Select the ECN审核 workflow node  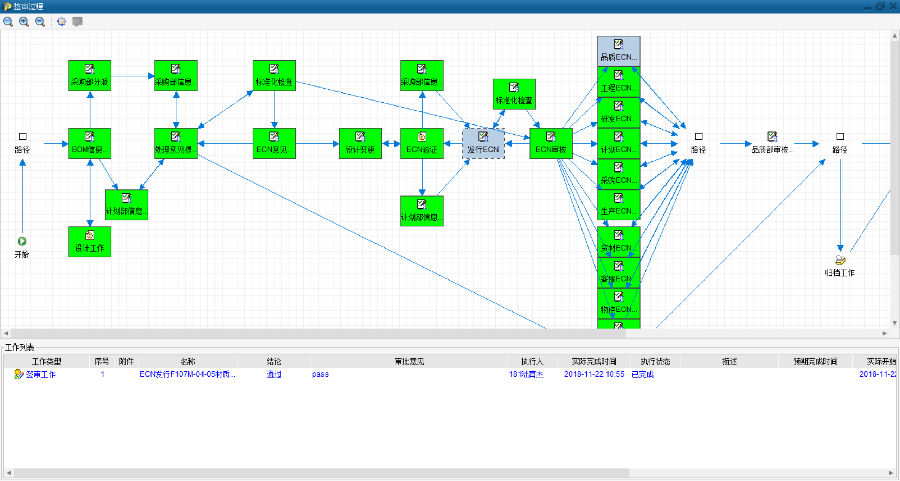point(550,143)
